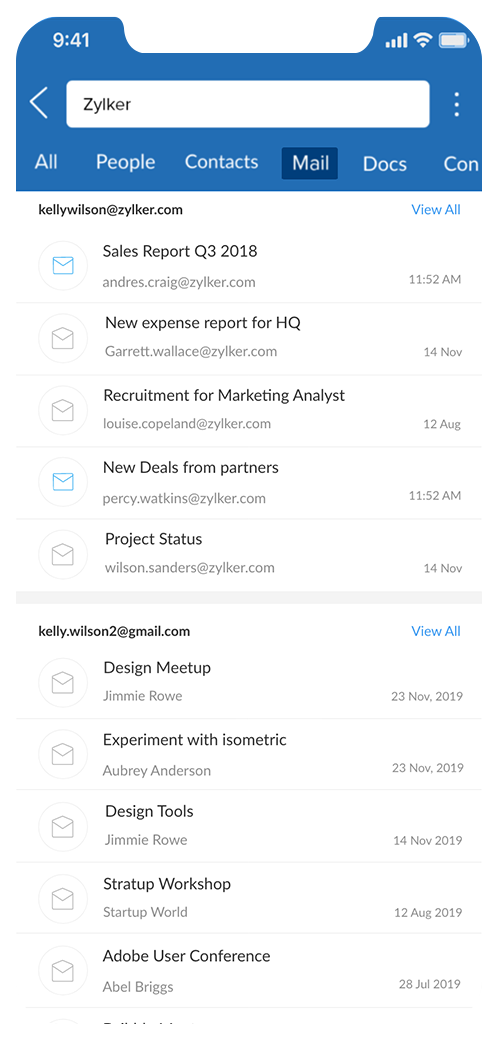This screenshot has width=500, height=1042.
Task: Open the Experiment with isometric email
Action: point(249,754)
